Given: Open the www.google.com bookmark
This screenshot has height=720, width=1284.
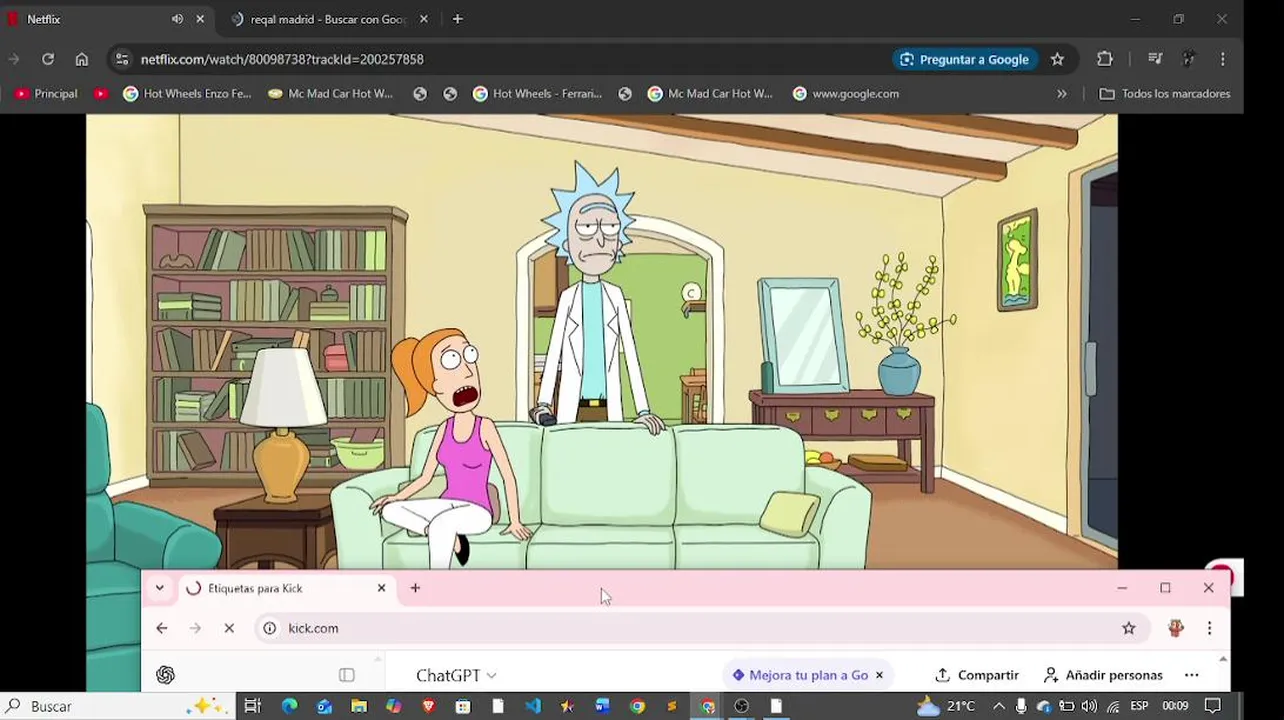Looking at the screenshot, I should (x=846, y=94).
